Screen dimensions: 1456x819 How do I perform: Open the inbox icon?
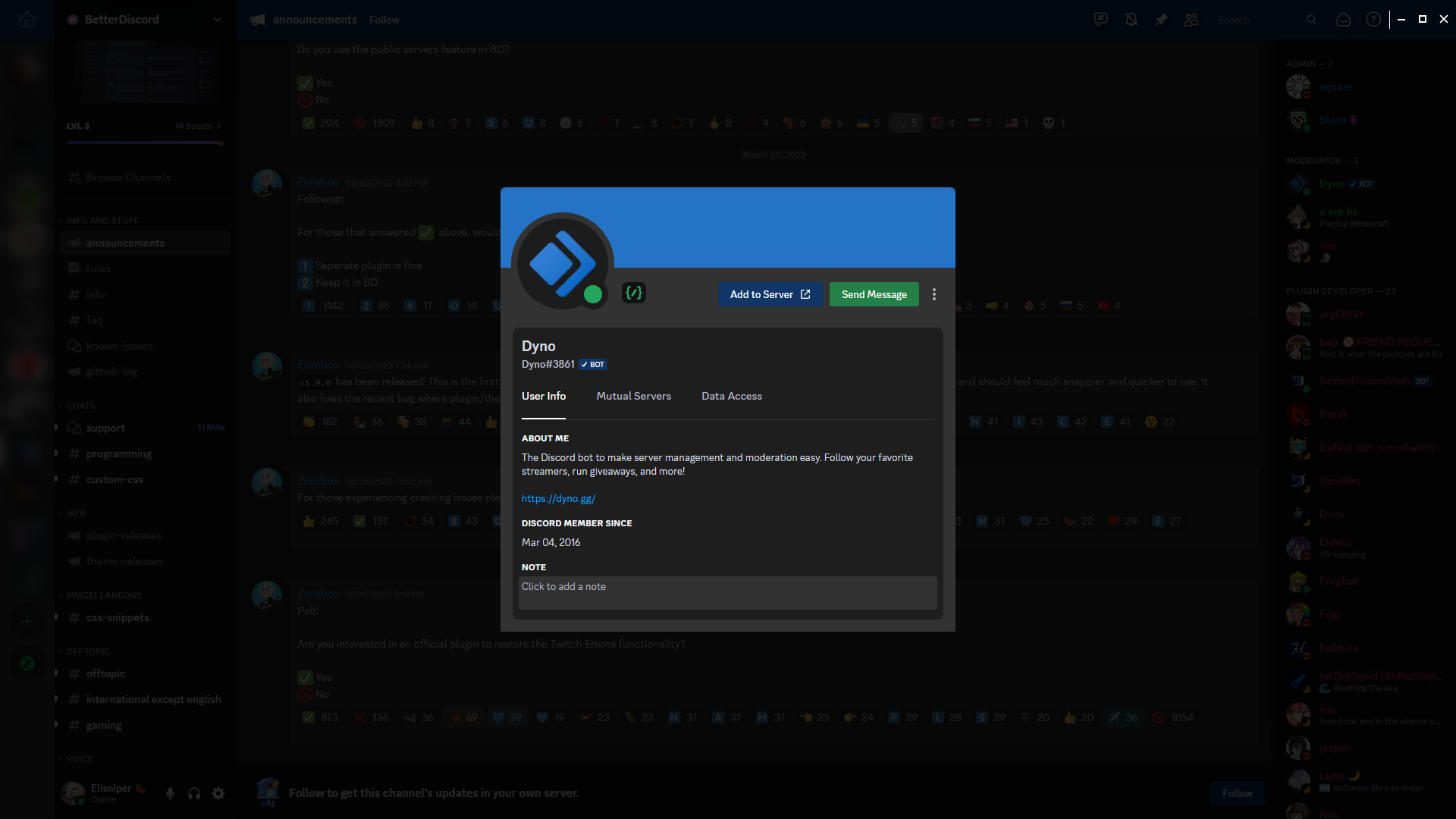point(1343,20)
